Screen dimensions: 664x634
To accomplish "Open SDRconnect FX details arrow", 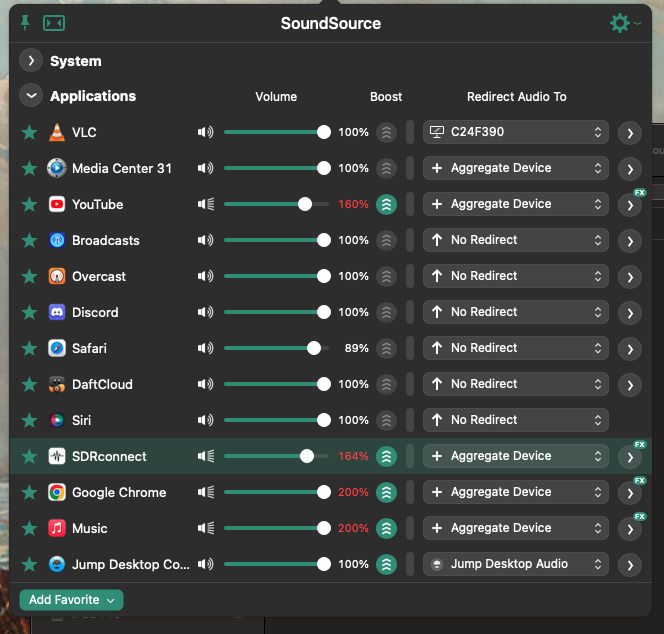I will [630, 457].
